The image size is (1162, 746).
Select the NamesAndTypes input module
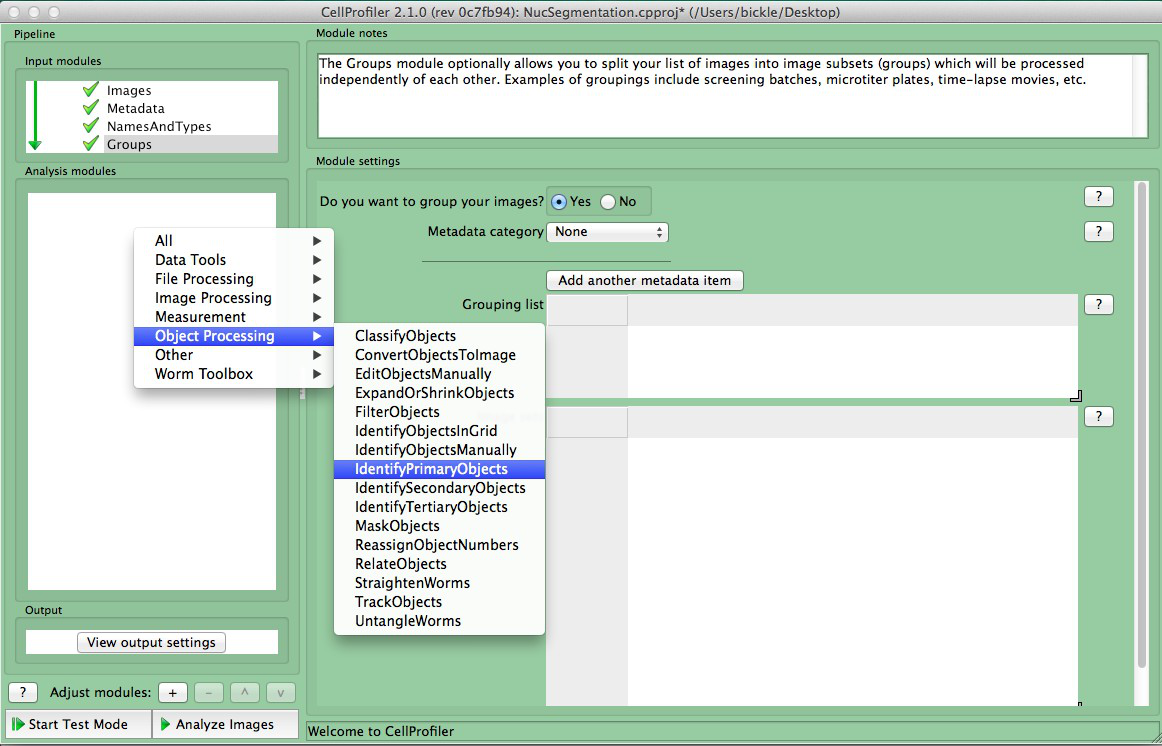tap(159, 126)
